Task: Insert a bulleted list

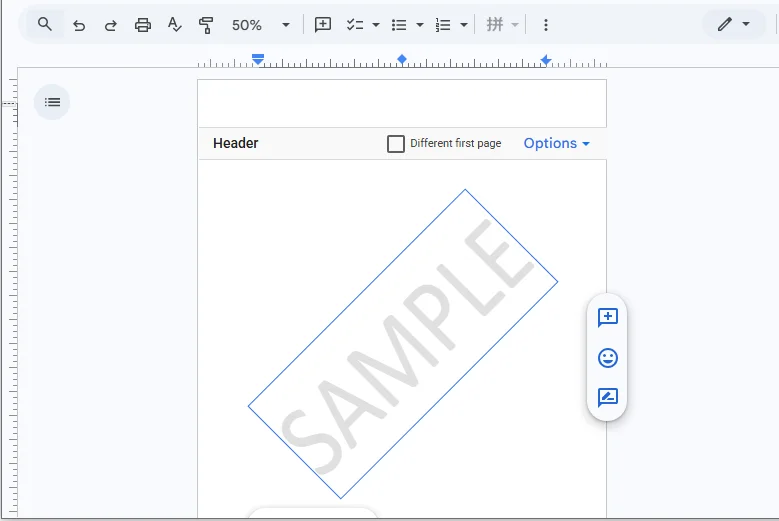Action: pos(399,25)
